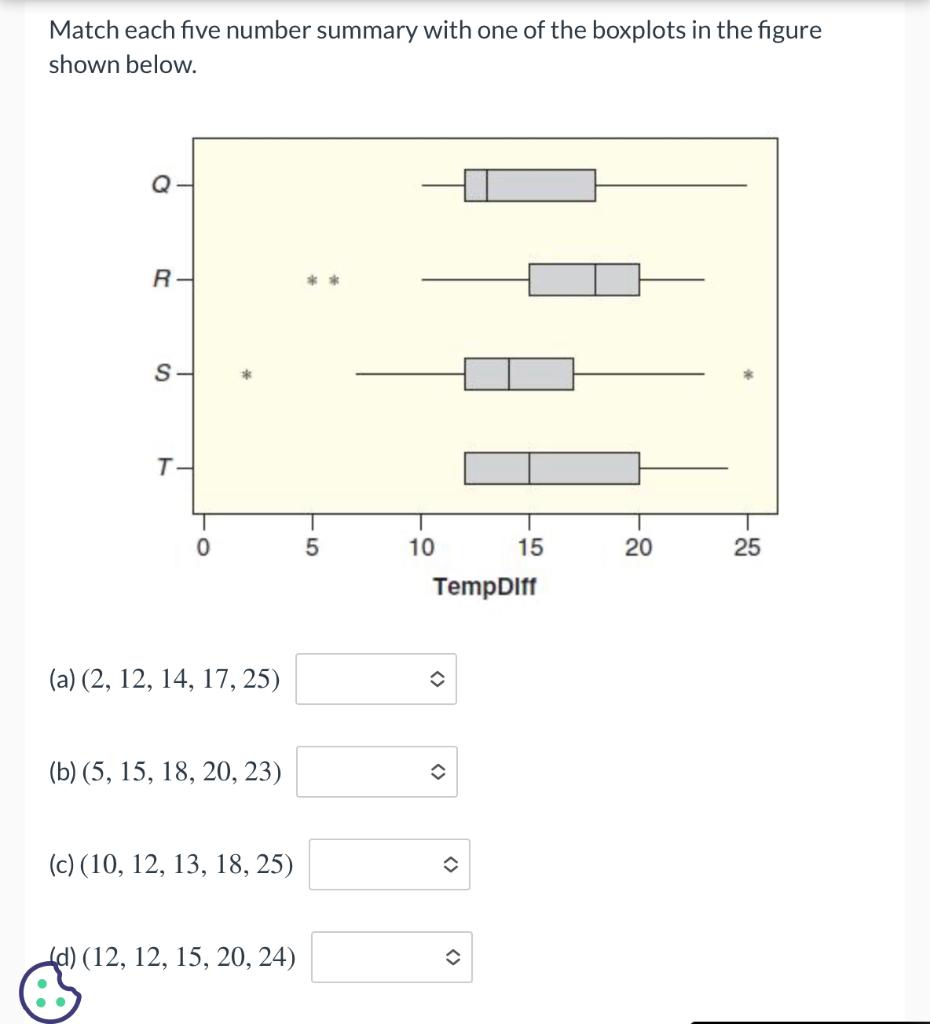The width and height of the screenshot is (930, 1024).
Task: Select the summary text (b) (5, 15, 18, 20, 23)
Action: coord(165,771)
